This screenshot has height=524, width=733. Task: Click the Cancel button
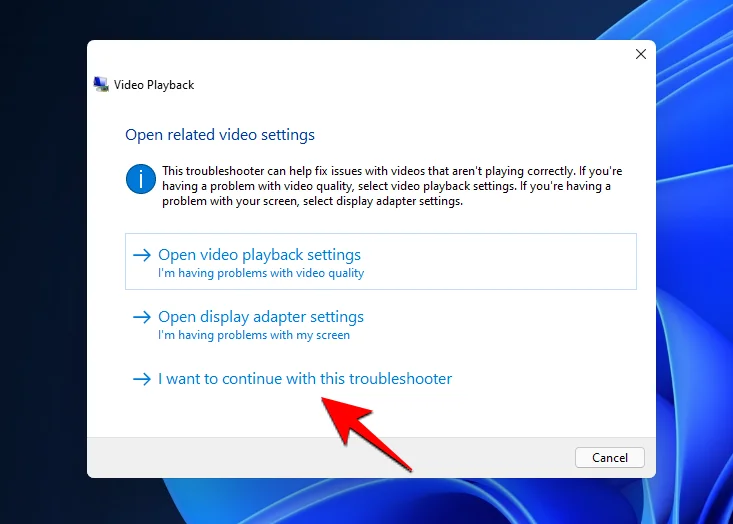[x=610, y=458]
